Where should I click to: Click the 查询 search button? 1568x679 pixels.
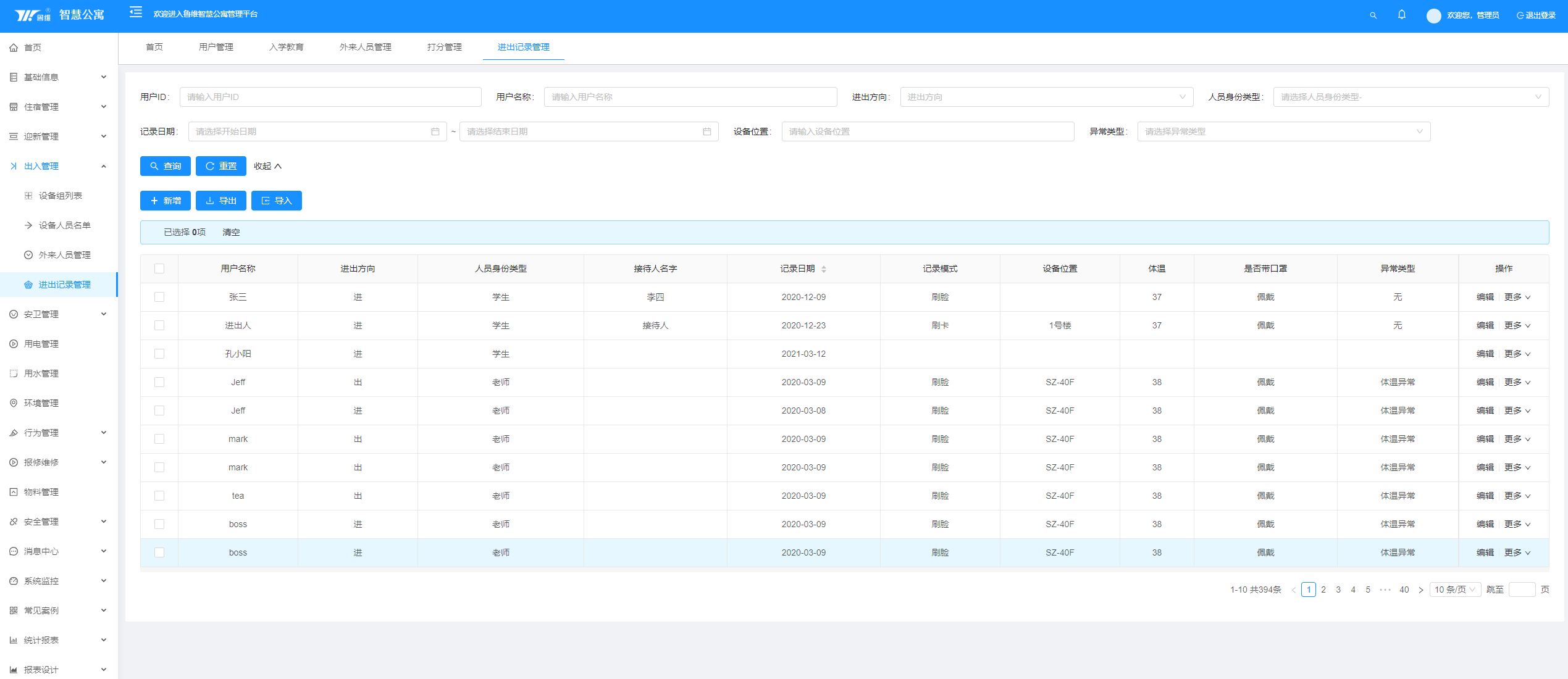point(165,166)
